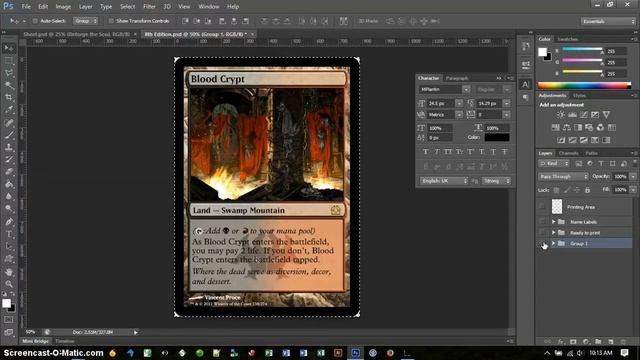This screenshot has width=640, height=360.
Task: Add a Vibrance adjustment
Action: coord(606,115)
